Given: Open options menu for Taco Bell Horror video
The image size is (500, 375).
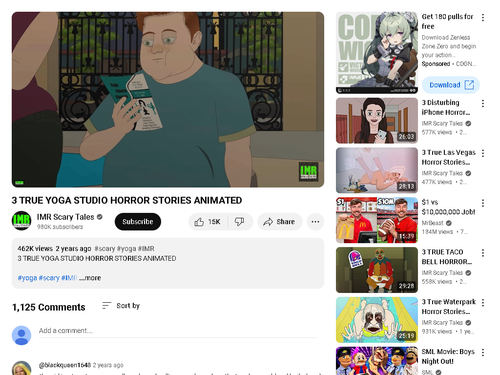Looking at the screenshot, I should [x=483, y=253].
